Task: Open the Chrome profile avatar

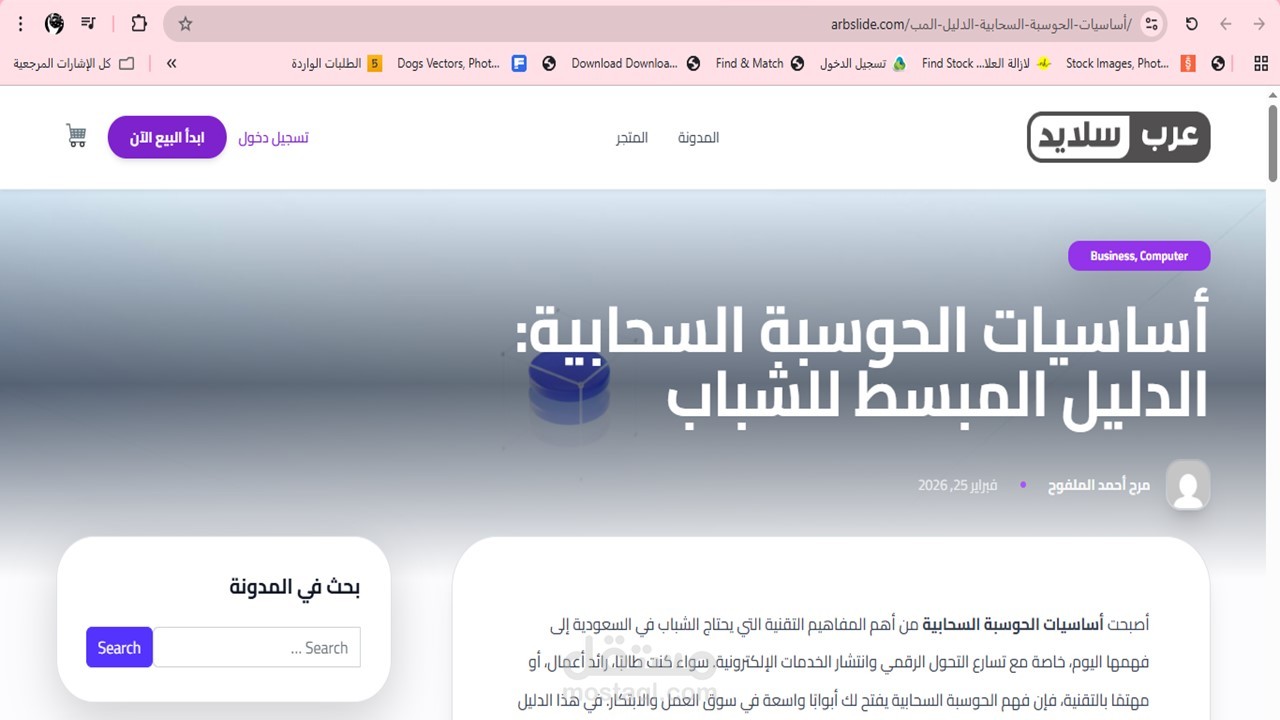Action: click(54, 23)
